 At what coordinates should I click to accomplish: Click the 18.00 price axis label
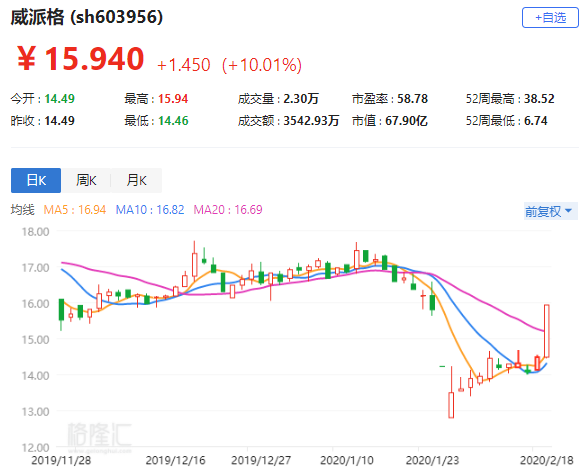coord(35,232)
